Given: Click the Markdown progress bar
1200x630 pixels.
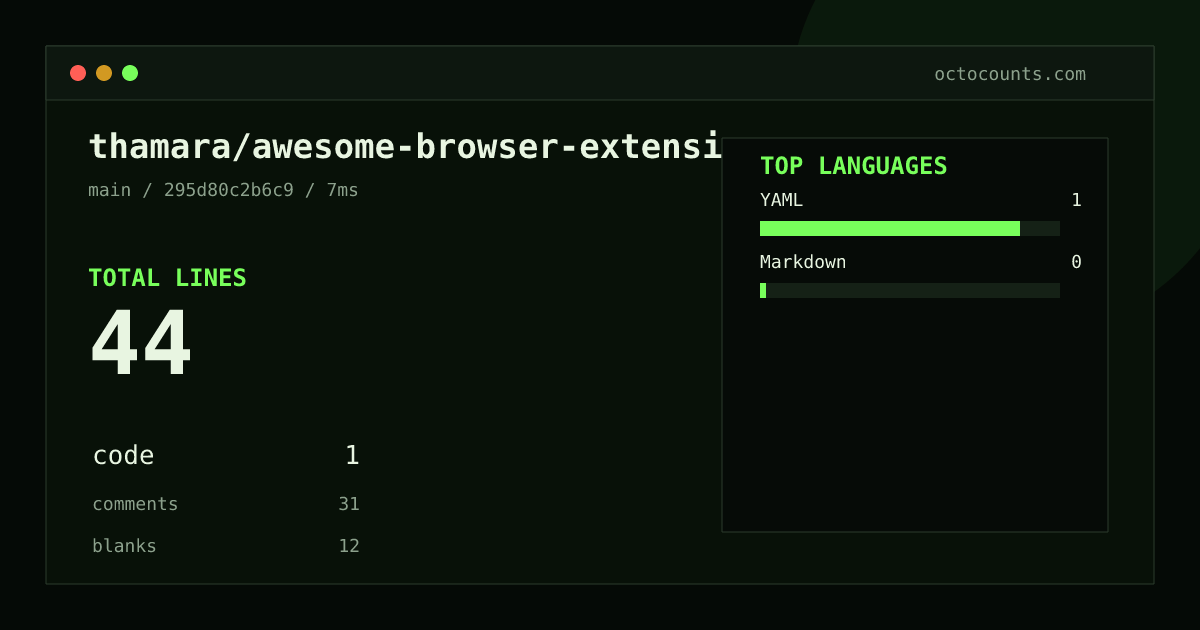Looking at the screenshot, I should 910,290.
